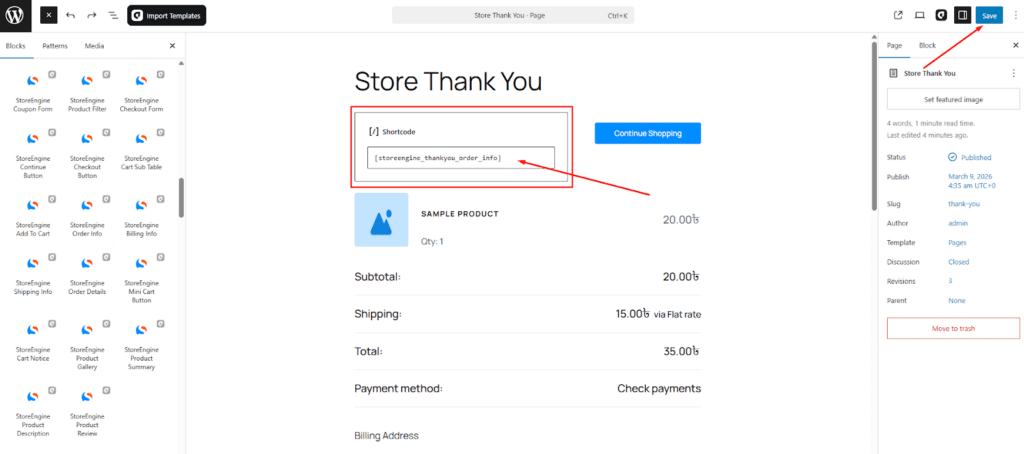Select a parent page via None
The width and height of the screenshot is (1024, 454).
pos(957,300)
